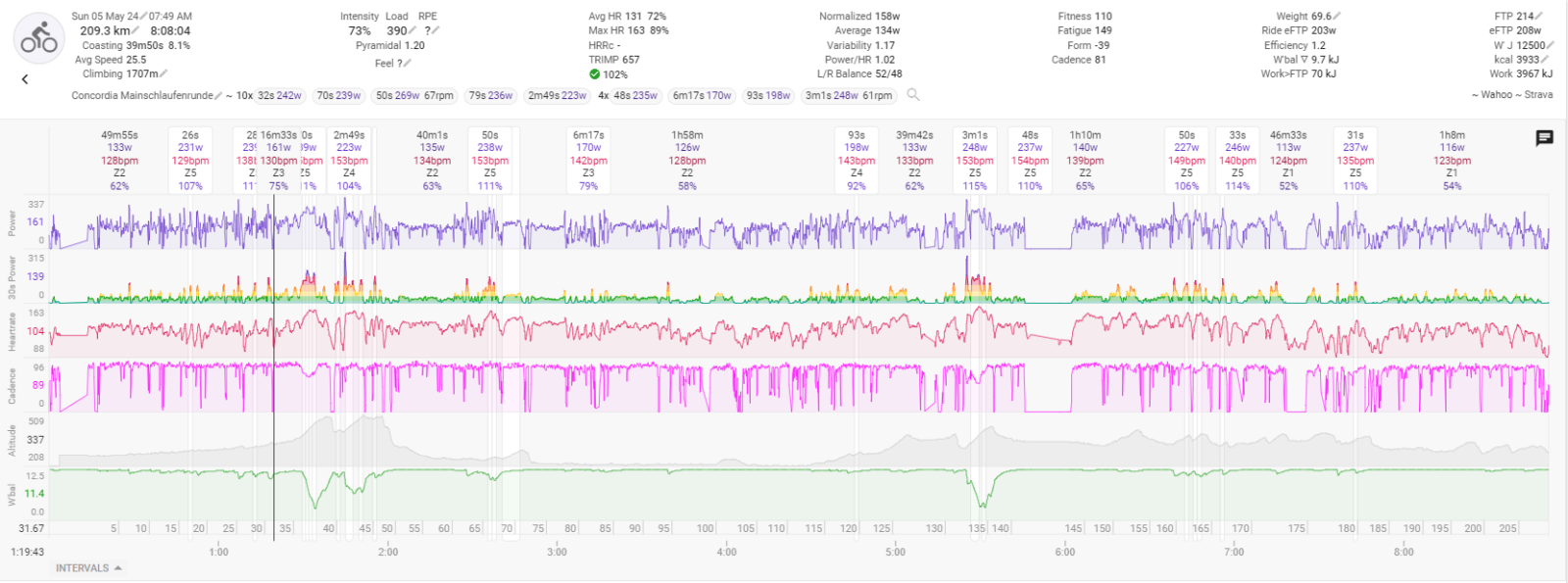Screen dimensions: 1568x583
Task: Click the cycling activity type icon
Action: click(x=39, y=39)
